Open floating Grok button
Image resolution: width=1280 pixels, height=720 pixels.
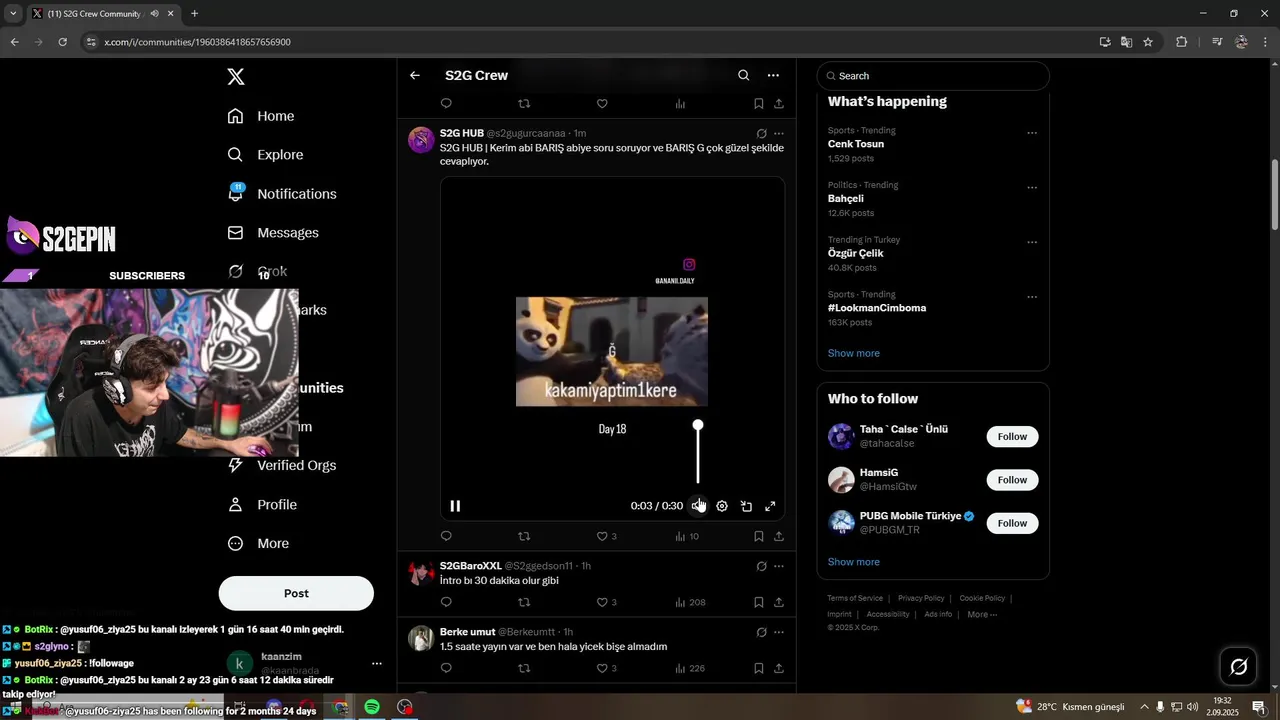click(x=1238, y=667)
